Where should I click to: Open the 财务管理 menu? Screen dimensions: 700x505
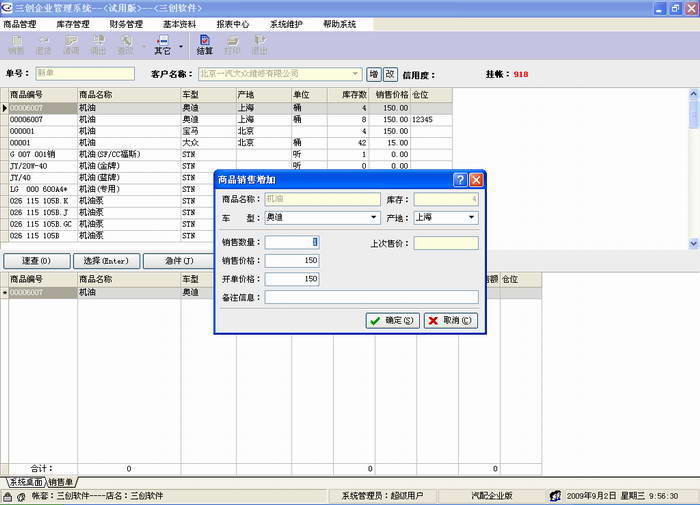[x=126, y=24]
